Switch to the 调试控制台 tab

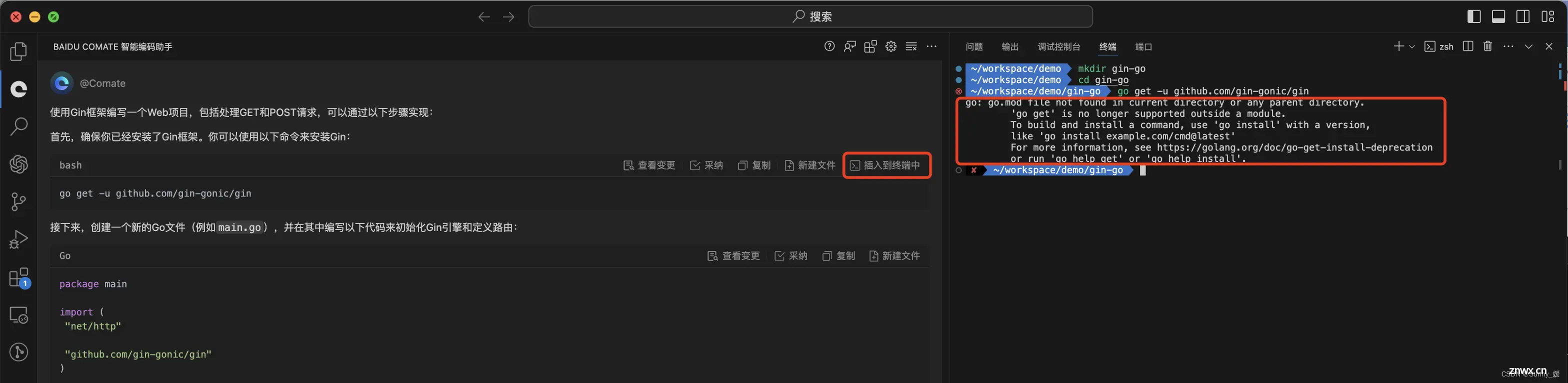pos(1058,47)
